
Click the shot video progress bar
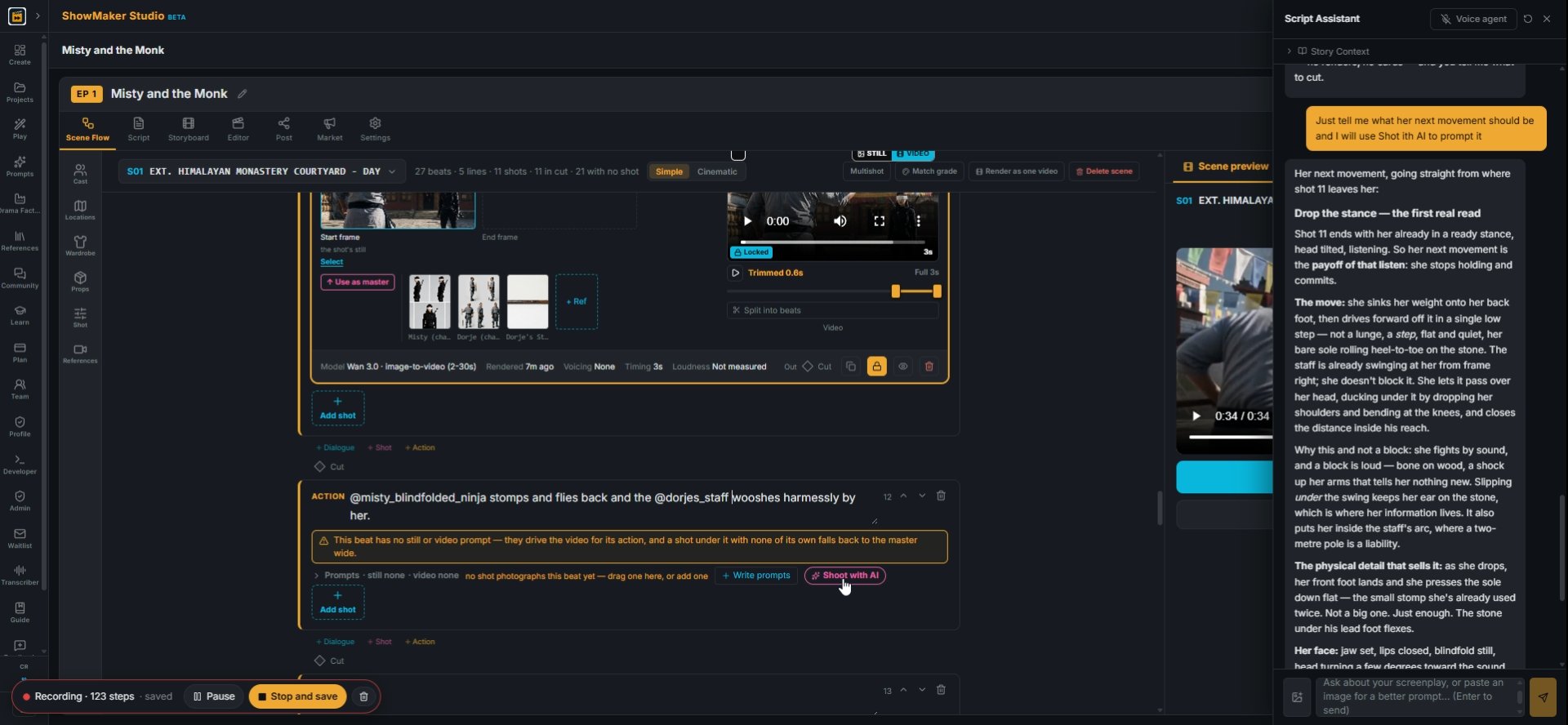click(x=832, y=242)
